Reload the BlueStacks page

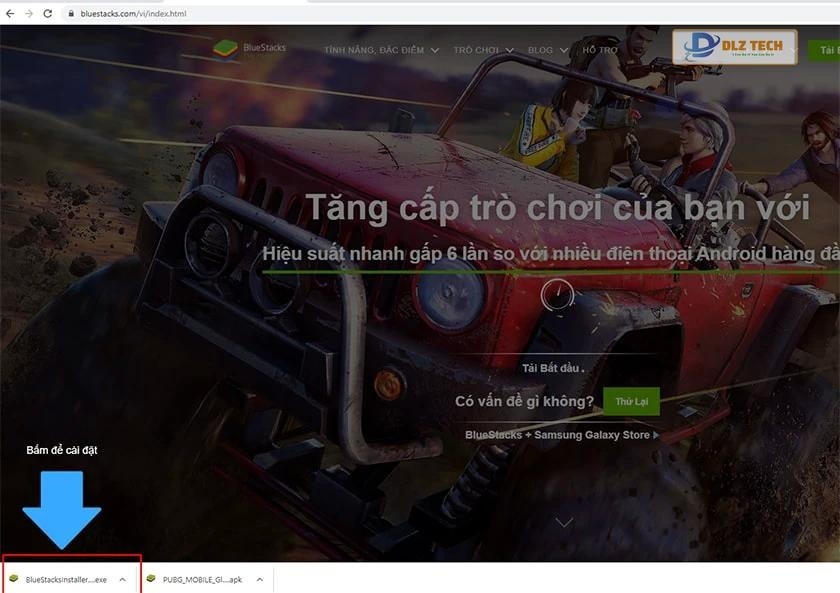click(47, 13)
